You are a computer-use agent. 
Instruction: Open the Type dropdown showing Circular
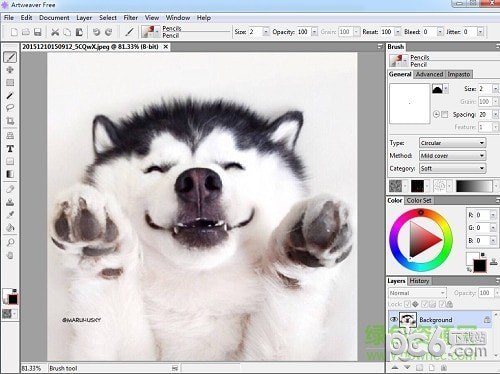point(452,143)
